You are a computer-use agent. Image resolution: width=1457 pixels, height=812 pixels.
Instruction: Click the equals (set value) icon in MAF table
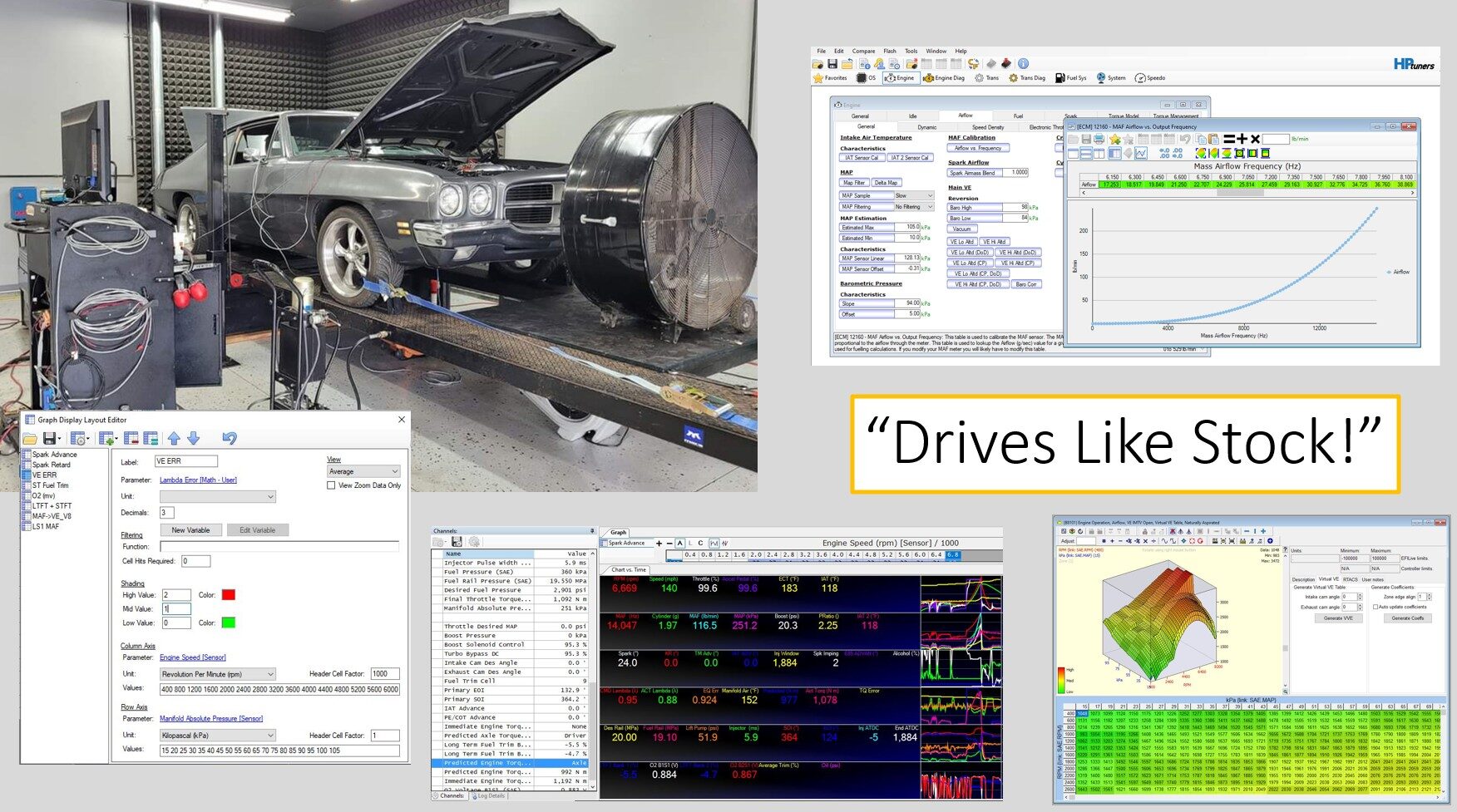point(1228,139)
